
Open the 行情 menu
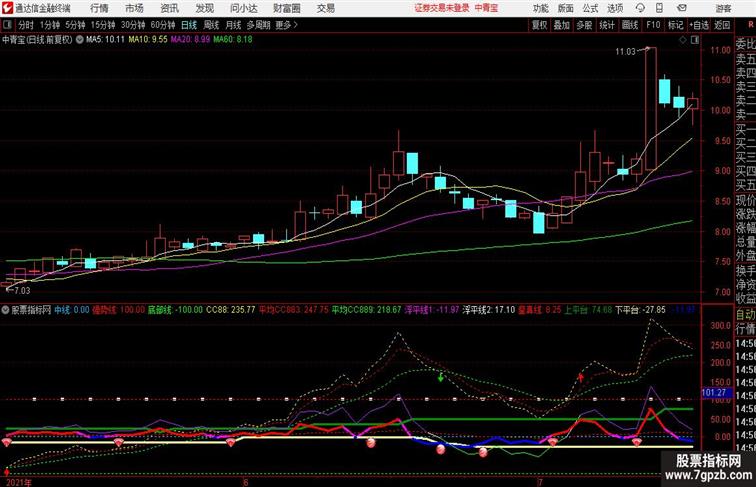(99, 8)
